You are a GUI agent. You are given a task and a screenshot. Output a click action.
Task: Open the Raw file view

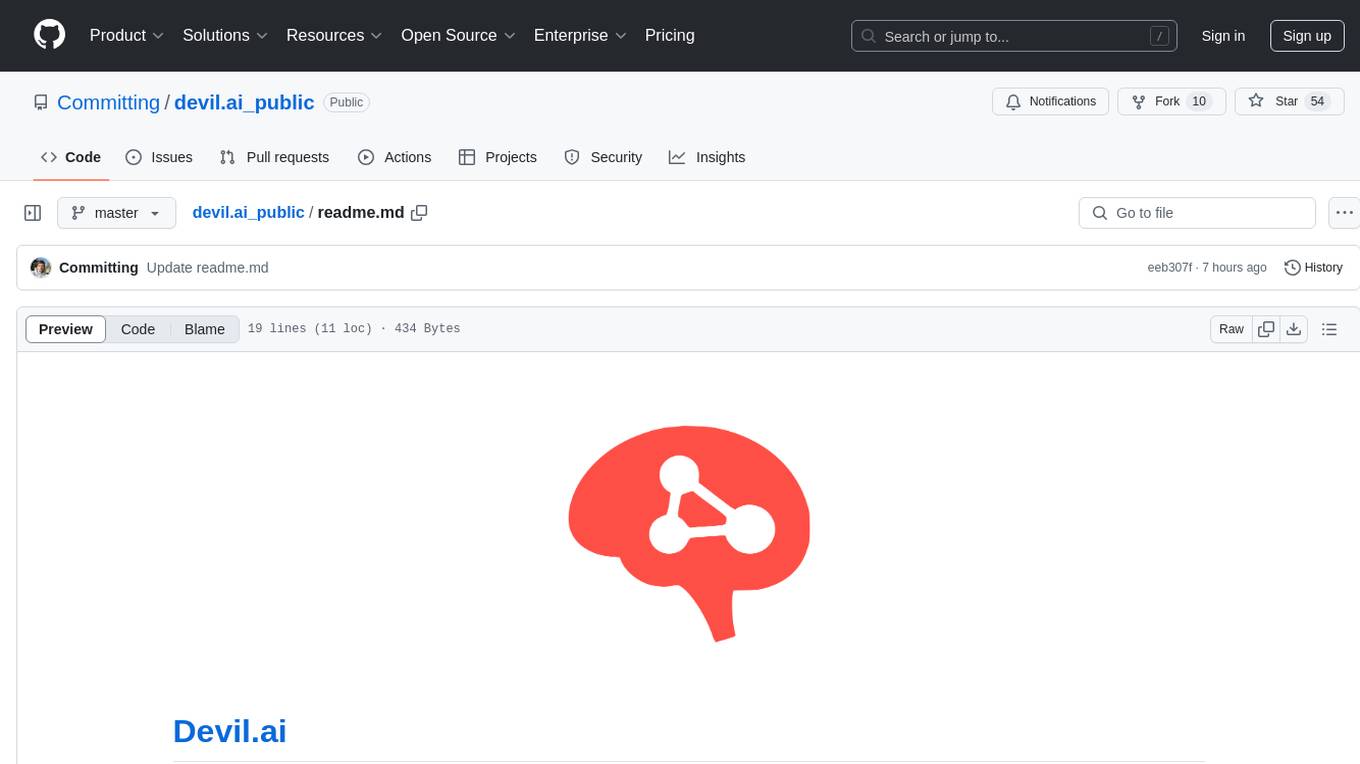point(1231,329)
